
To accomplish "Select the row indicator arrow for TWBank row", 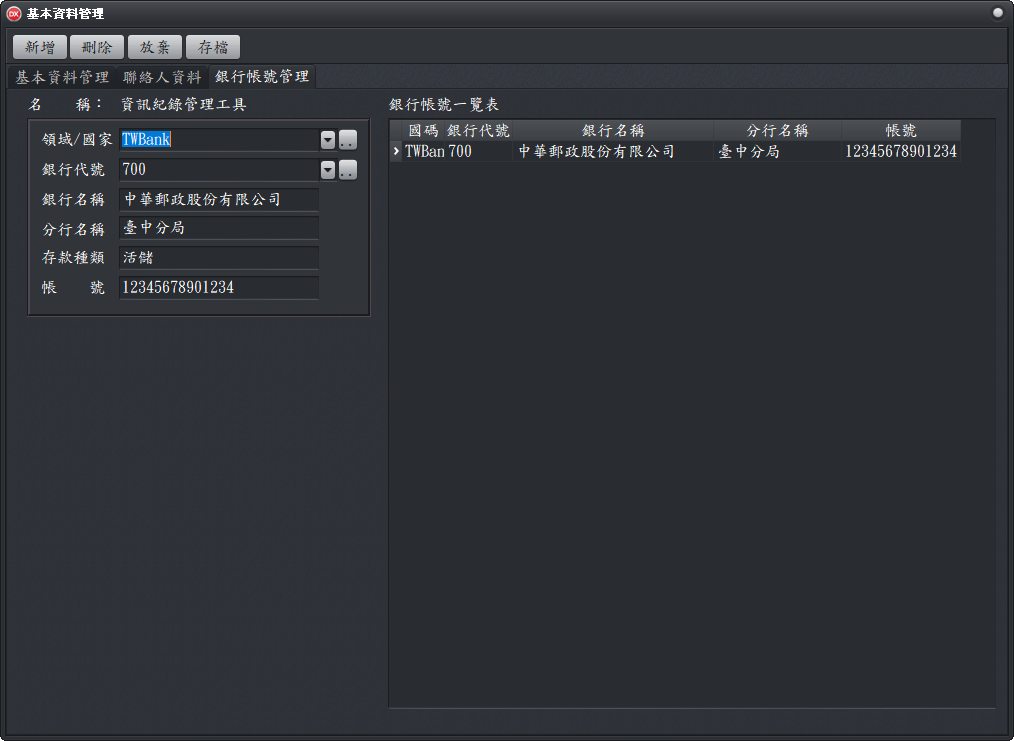I will [396, 152].
